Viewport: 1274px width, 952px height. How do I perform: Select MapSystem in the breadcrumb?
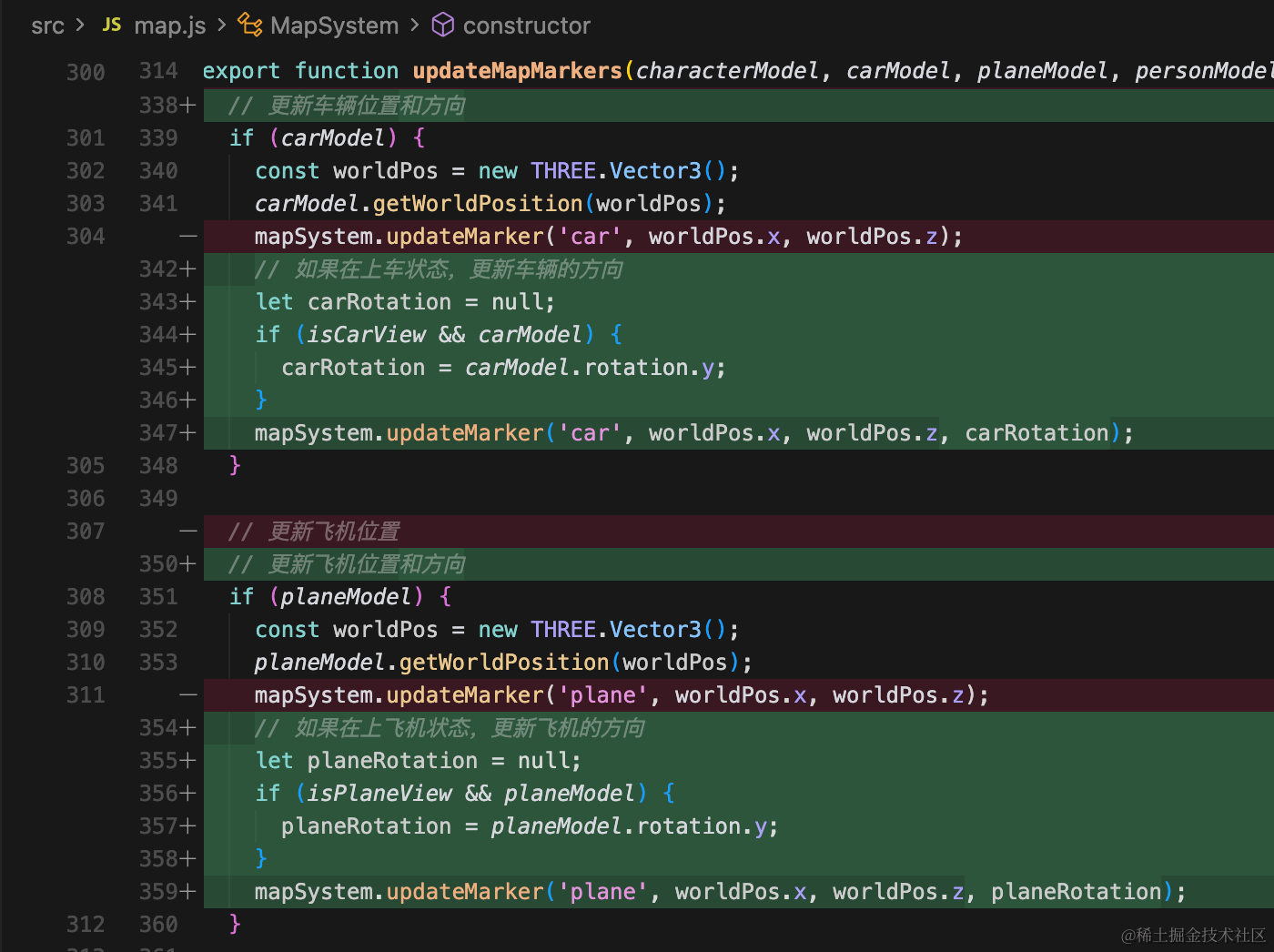coord(335,25)
